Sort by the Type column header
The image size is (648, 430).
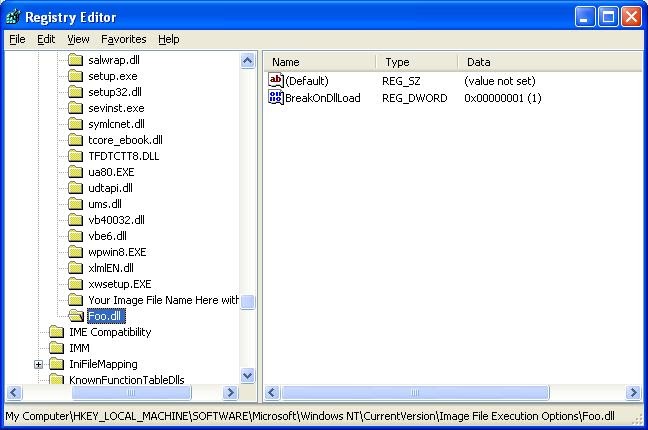[417, 62]
